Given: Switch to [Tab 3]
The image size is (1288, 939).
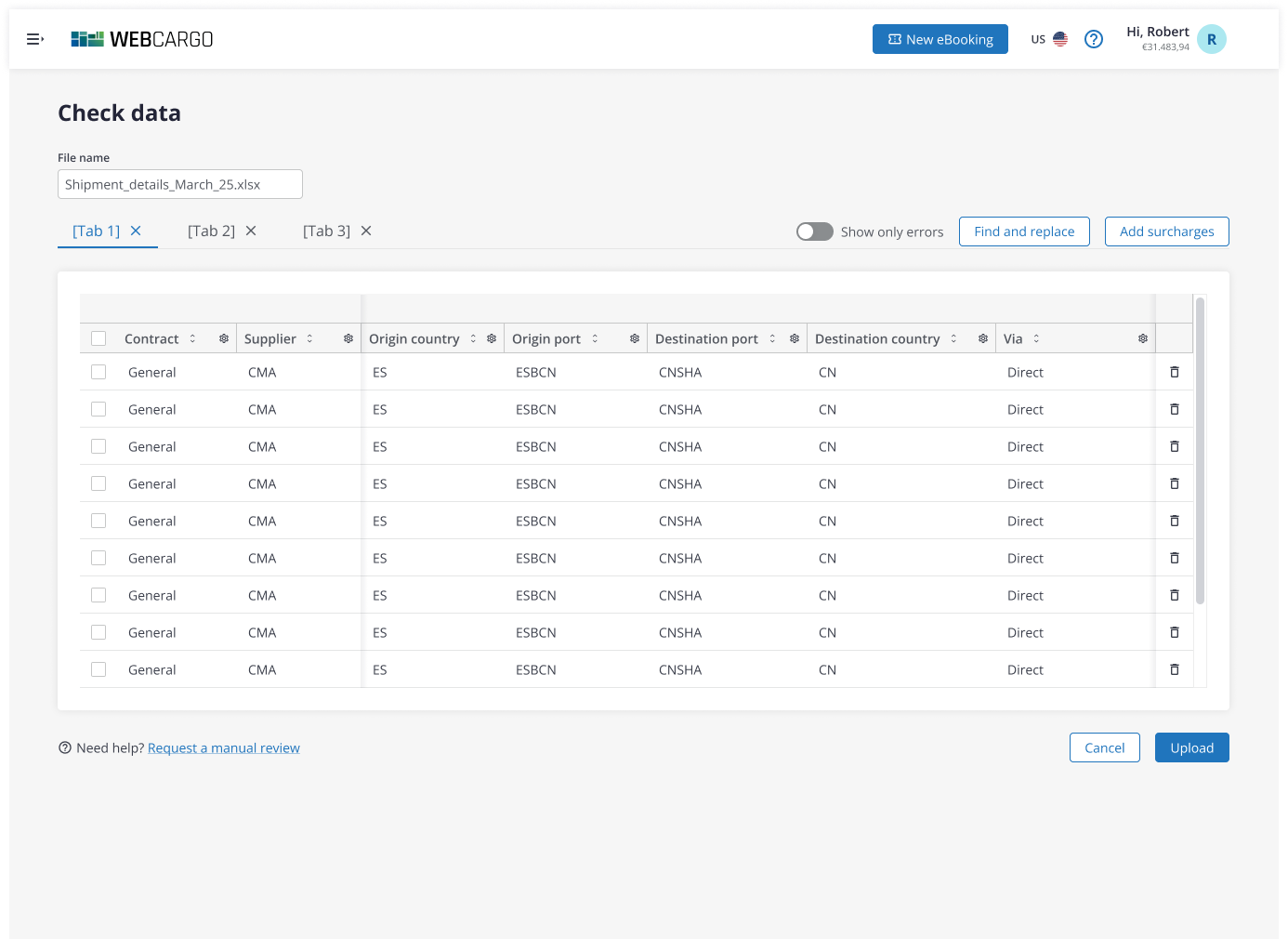Looking at the screenshot, I should [x=326, y=231].
